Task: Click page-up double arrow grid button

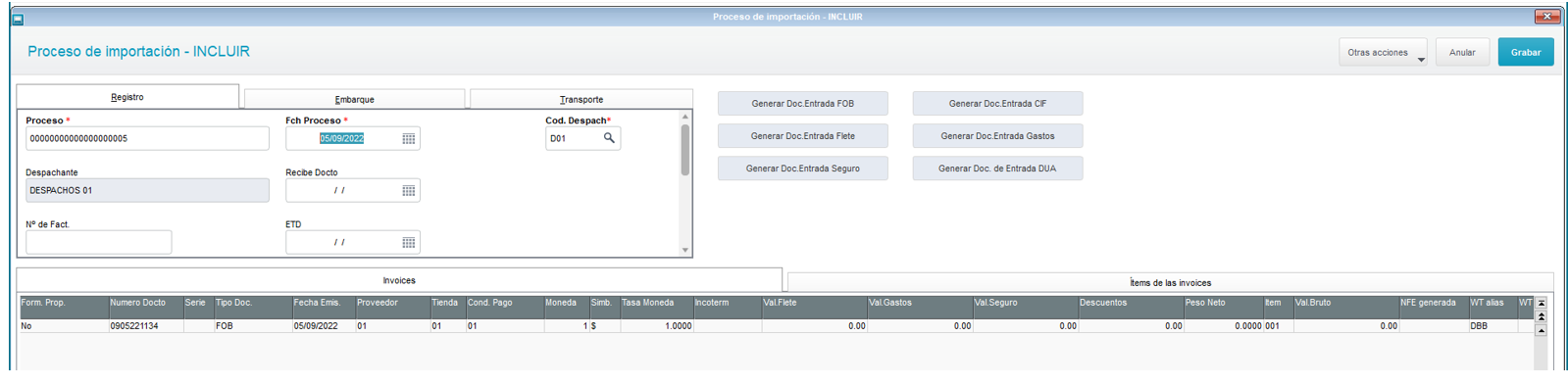Action: point(1541,317)
